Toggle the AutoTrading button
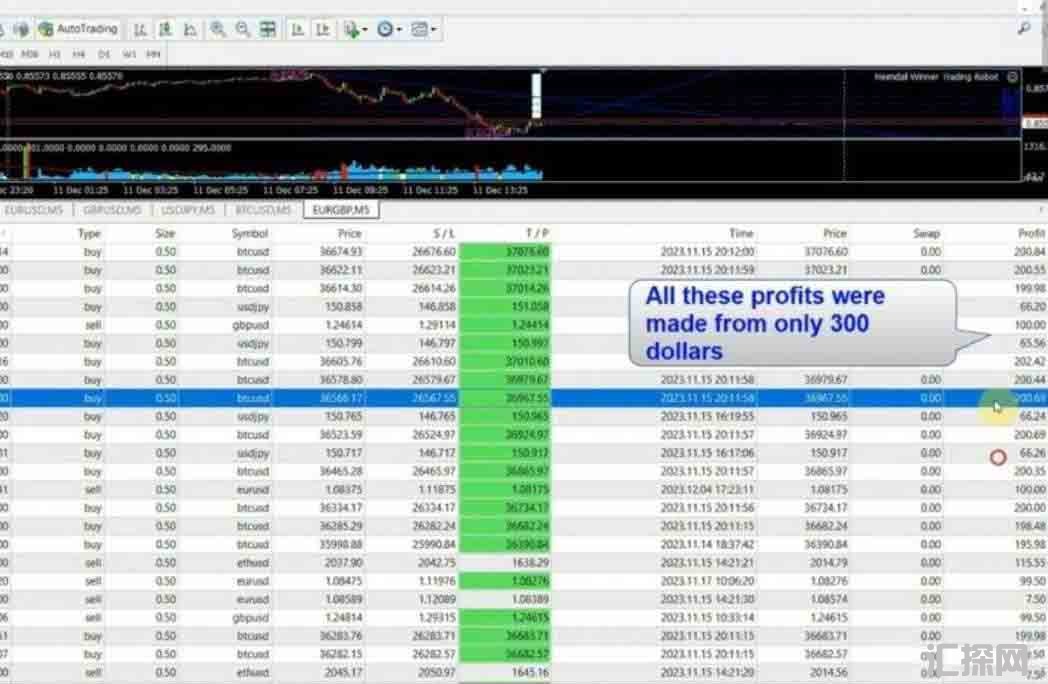1048x684 pixels. [78, 30]
